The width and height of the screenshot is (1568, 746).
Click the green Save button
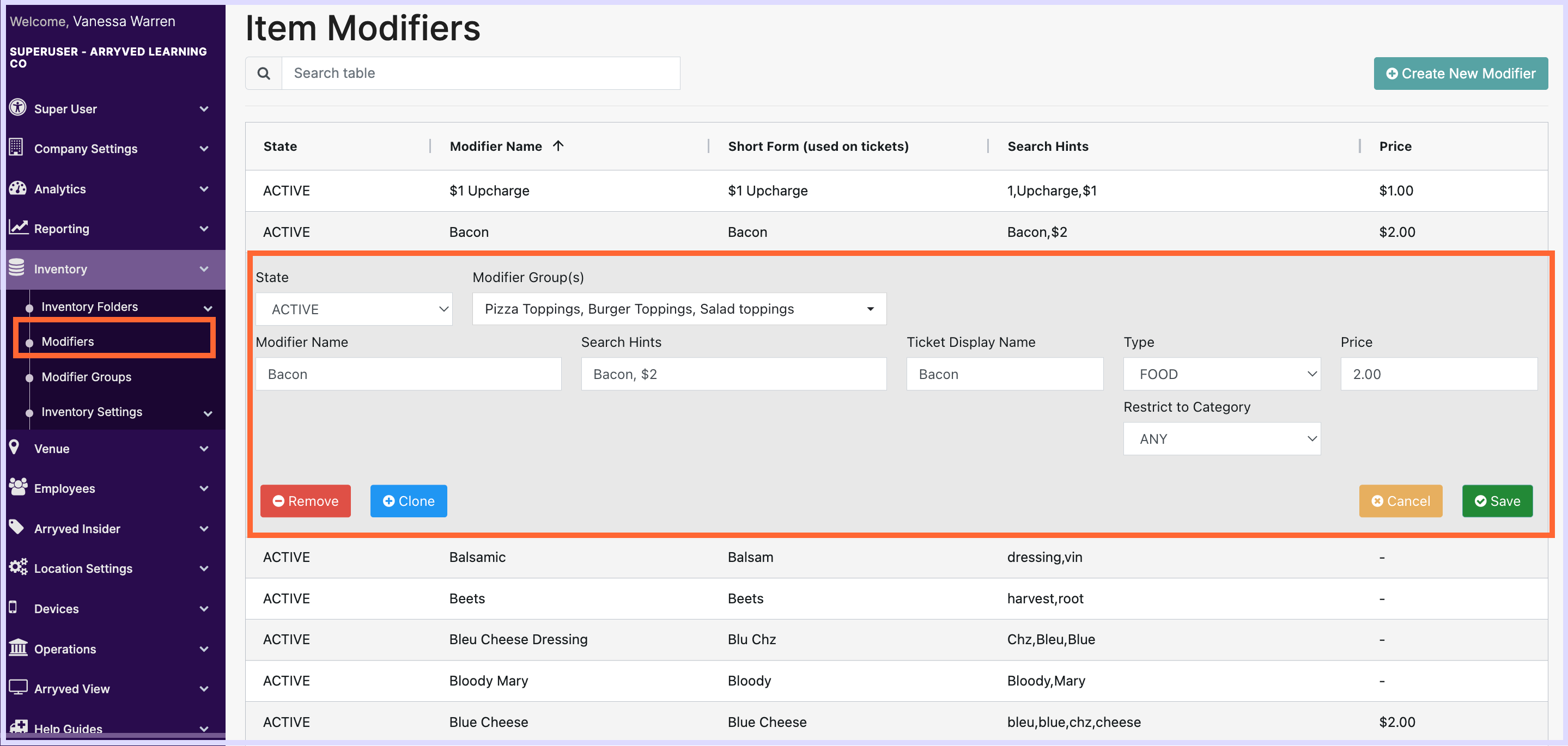[1497, 501]
